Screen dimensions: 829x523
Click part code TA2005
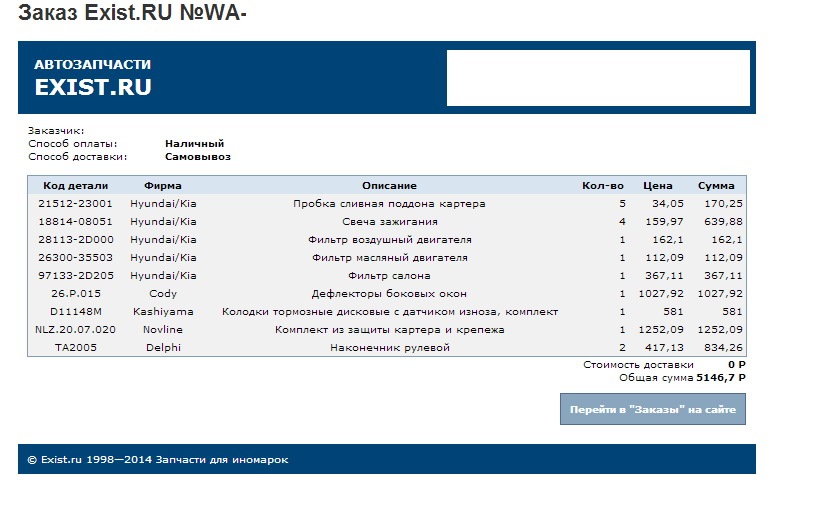coord(76,347)
